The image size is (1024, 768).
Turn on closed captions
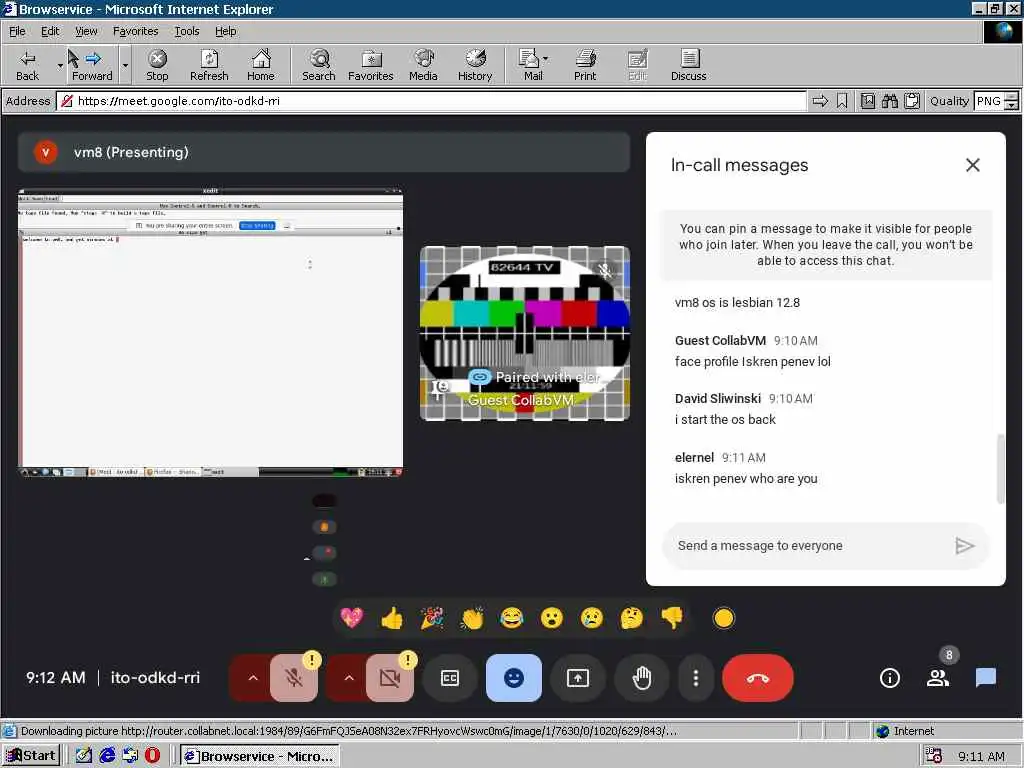tap(450, 678)
